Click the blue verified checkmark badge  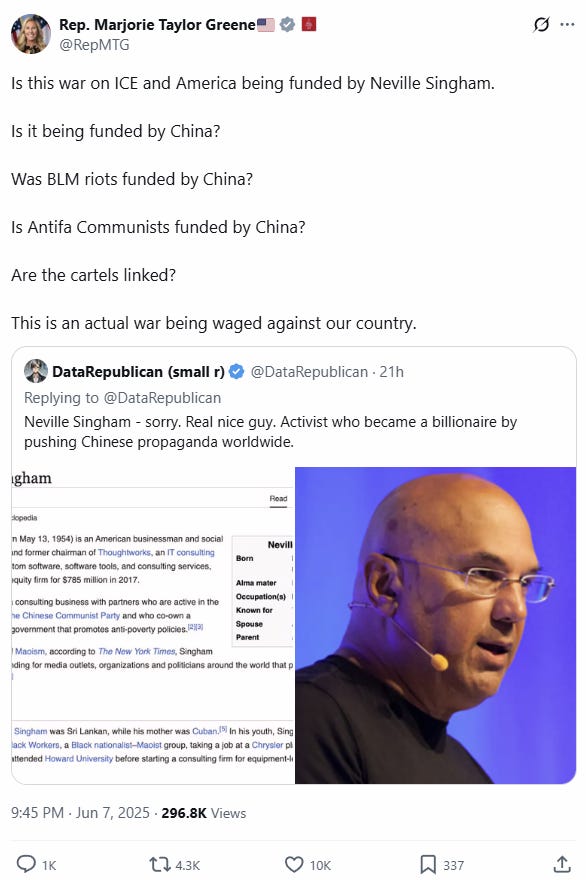pyautogui.click(x=287, y=25)
